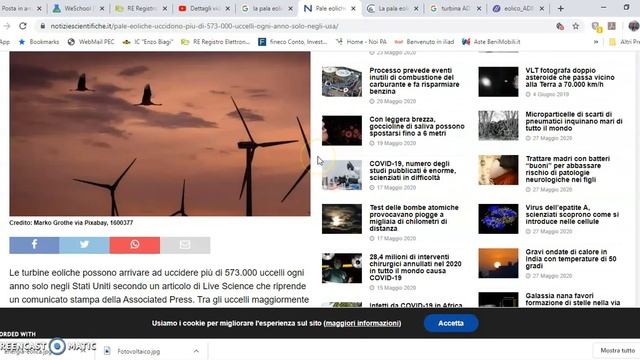The image size is (640, 360).
Task: Click the saliva droplets article thumbnail
Action: pos(342,131)
